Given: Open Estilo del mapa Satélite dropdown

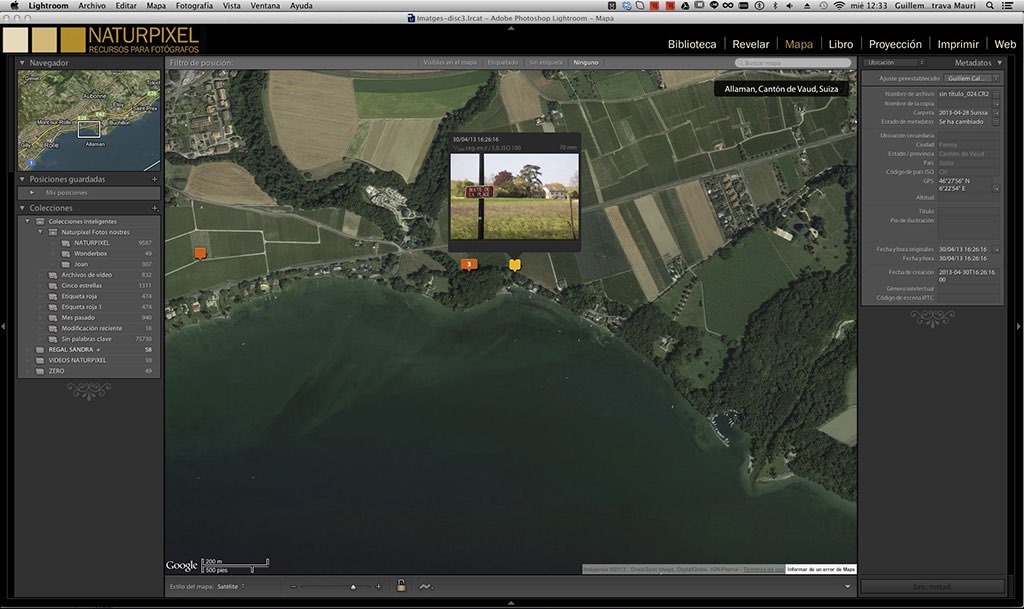Looking at the screenshot, I should pyautogui.click(x=231, y=586).
